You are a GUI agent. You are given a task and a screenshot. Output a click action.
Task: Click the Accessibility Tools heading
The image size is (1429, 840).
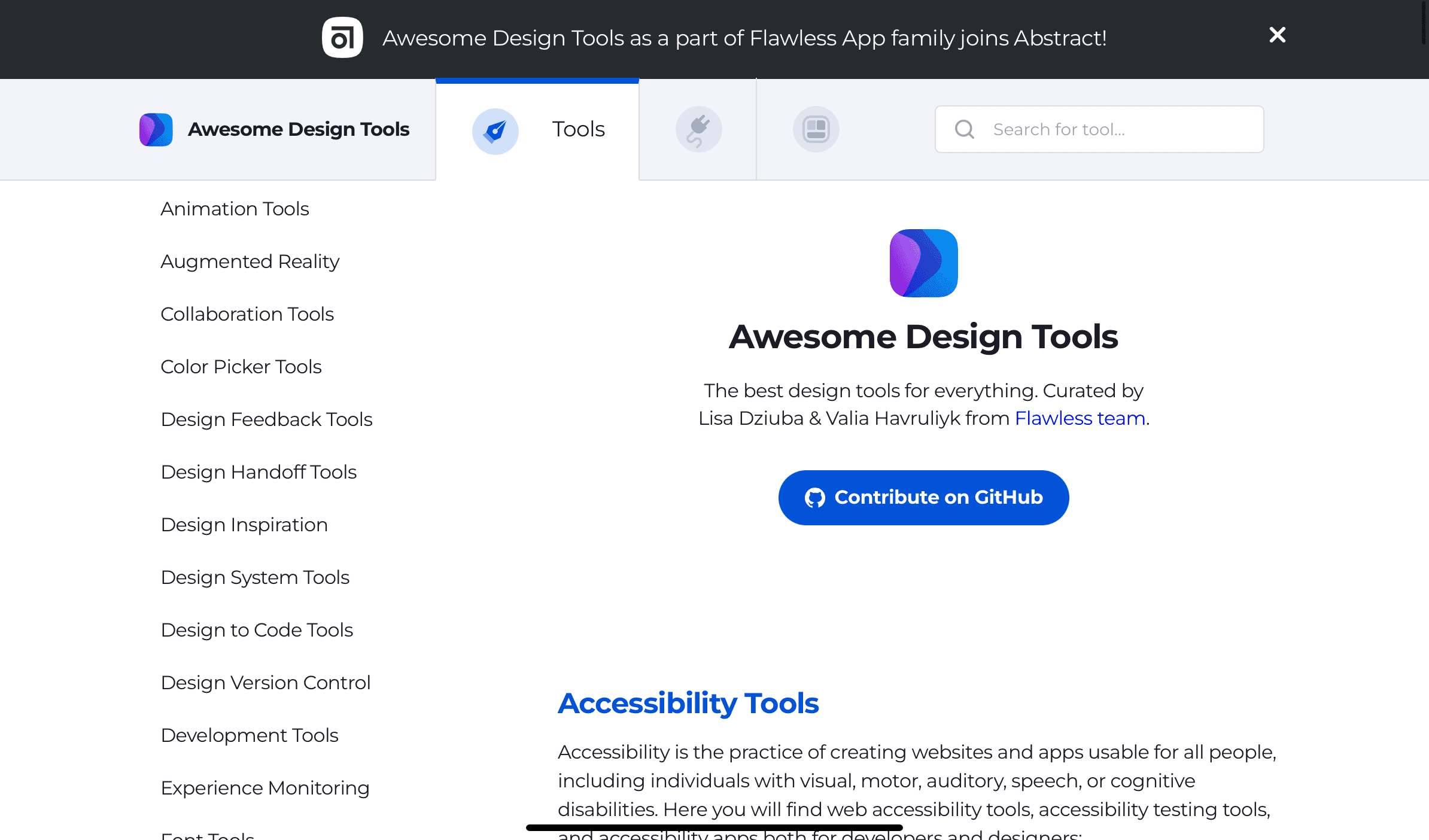[688, 704]
